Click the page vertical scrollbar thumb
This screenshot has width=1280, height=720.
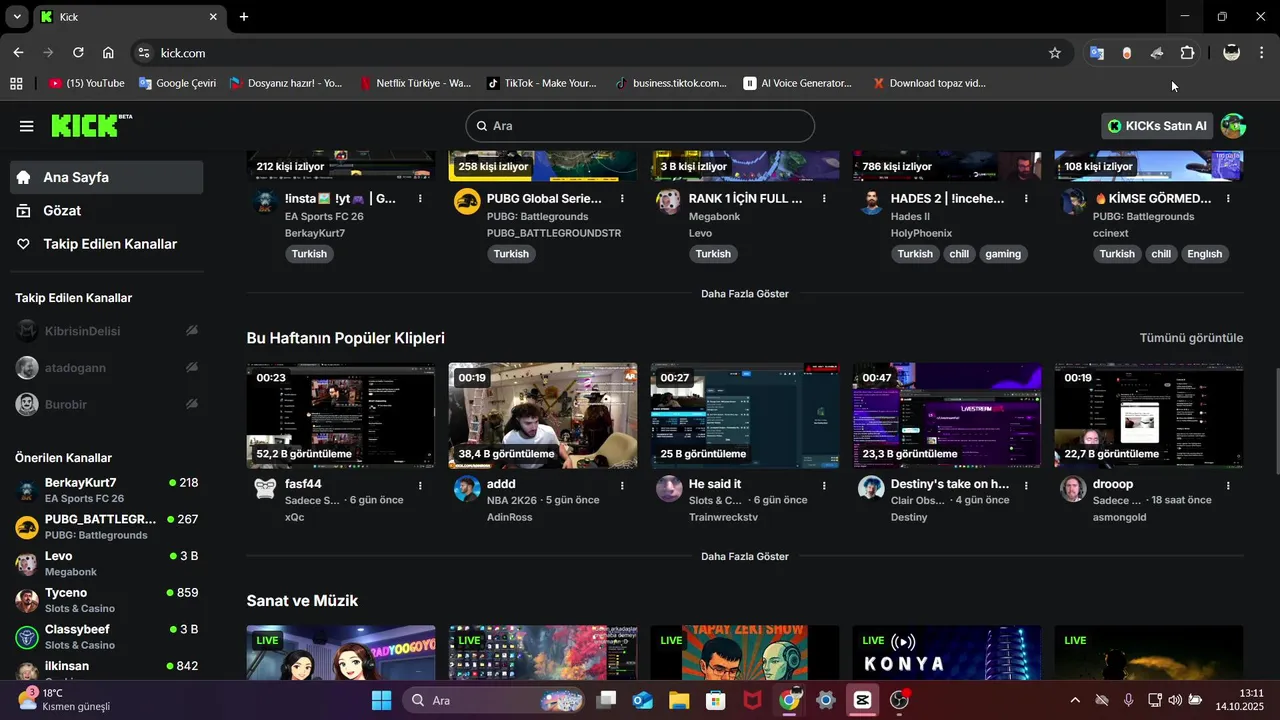coord(1275,422)
